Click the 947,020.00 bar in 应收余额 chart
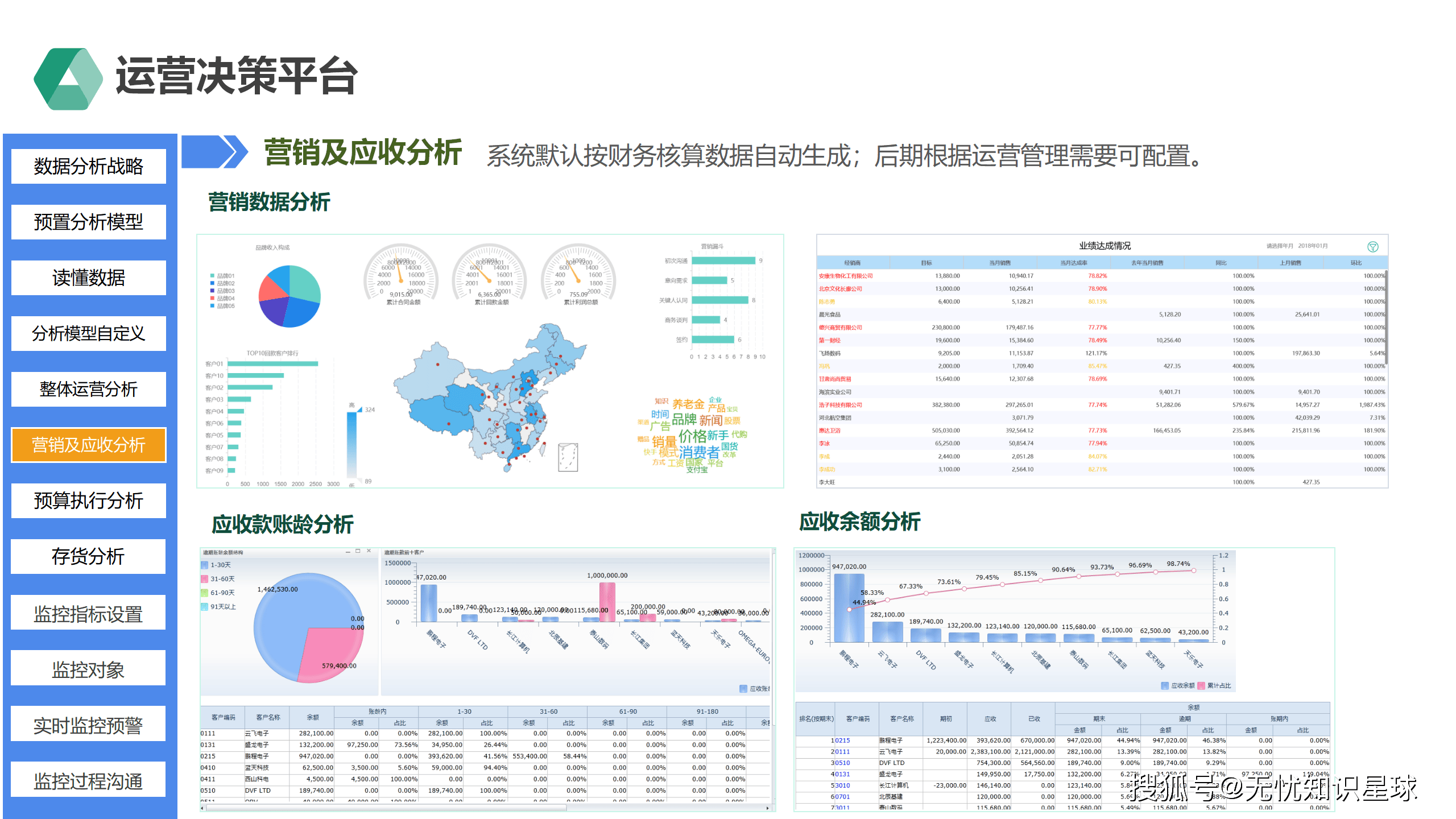The image size is (1456, 819). tap(849, 607)
